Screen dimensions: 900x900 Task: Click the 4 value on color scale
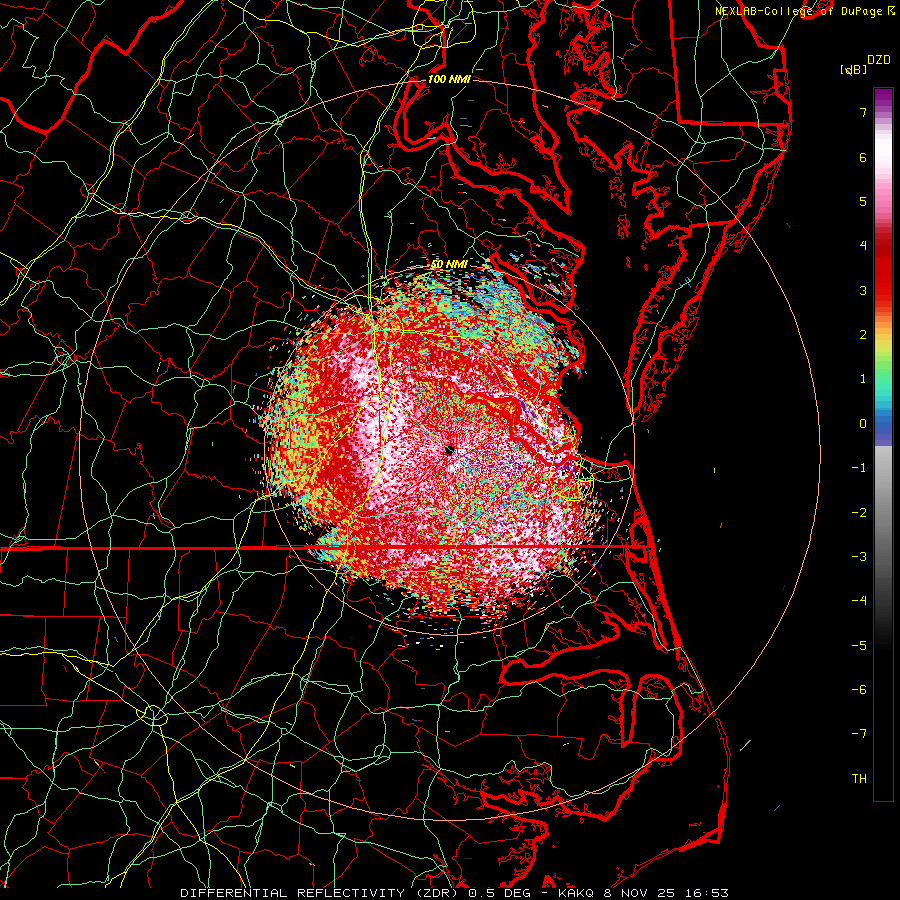click(x=863, y=246)
